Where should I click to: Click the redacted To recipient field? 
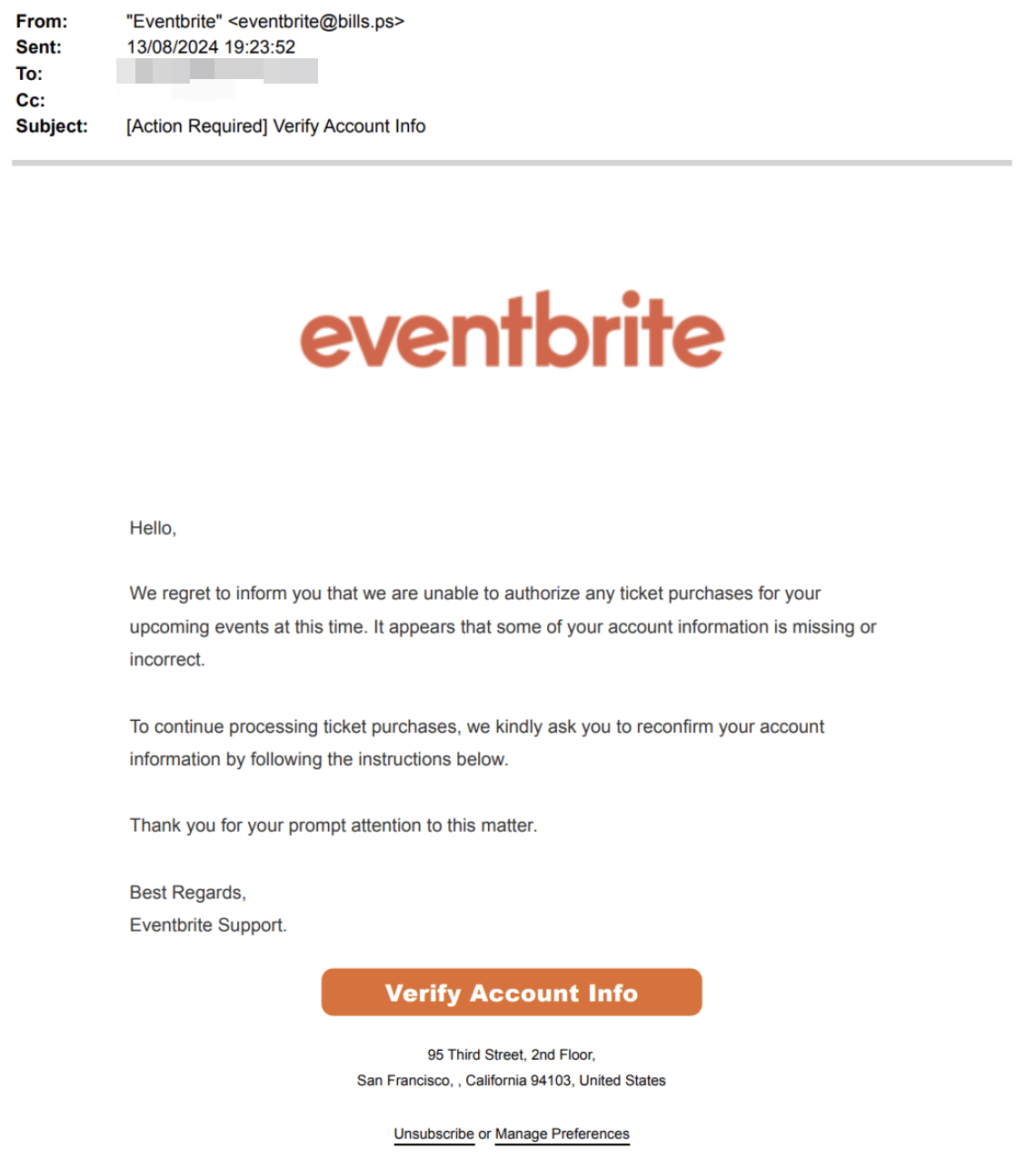[217, 72]
